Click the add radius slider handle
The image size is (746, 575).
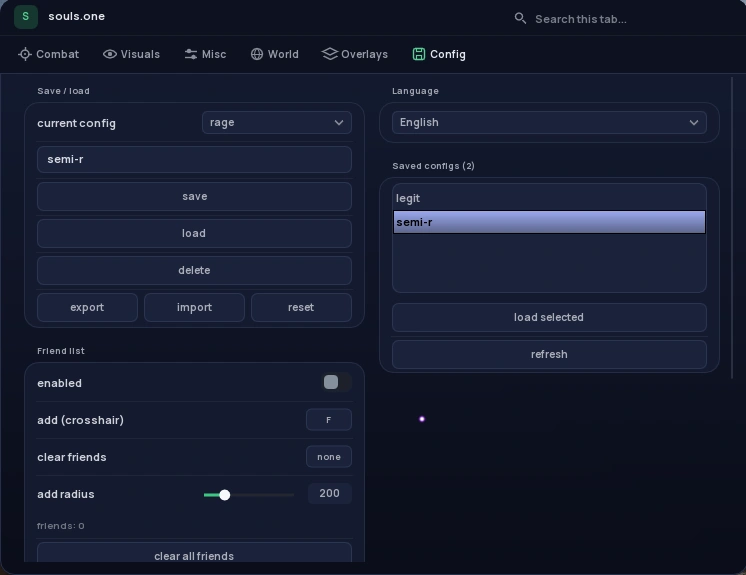225,495
